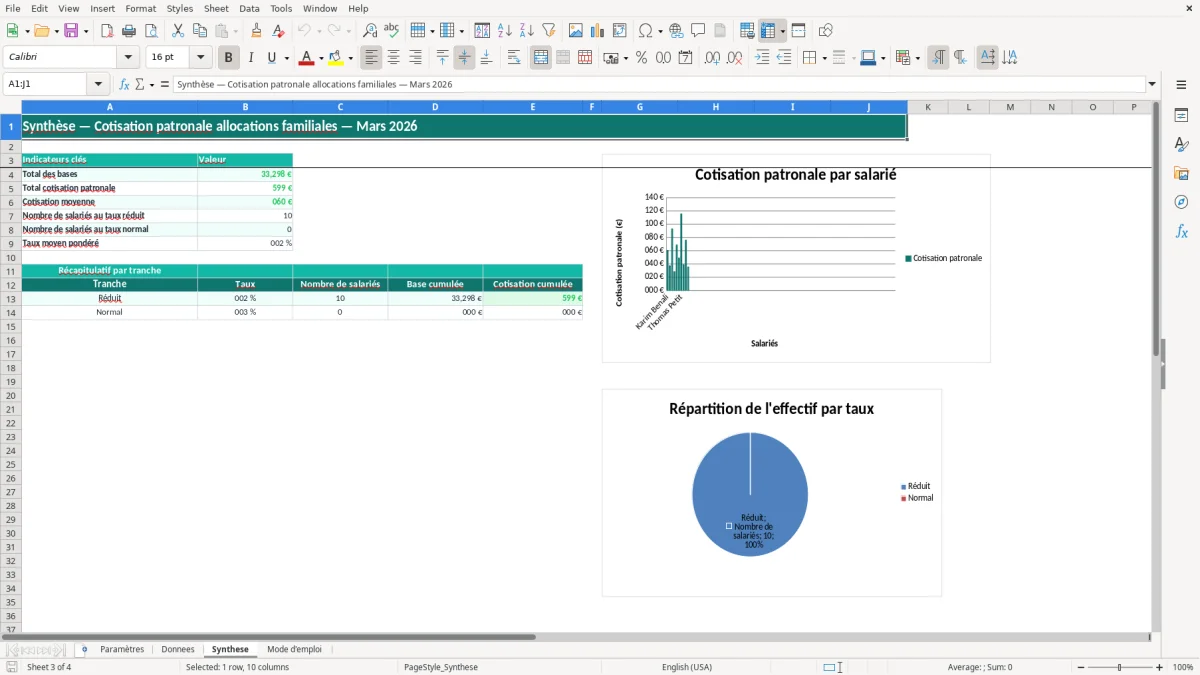Switch to the Mode d'emploi sheet tab
The image size is (1200, 675).
click(x=294, y=650)
